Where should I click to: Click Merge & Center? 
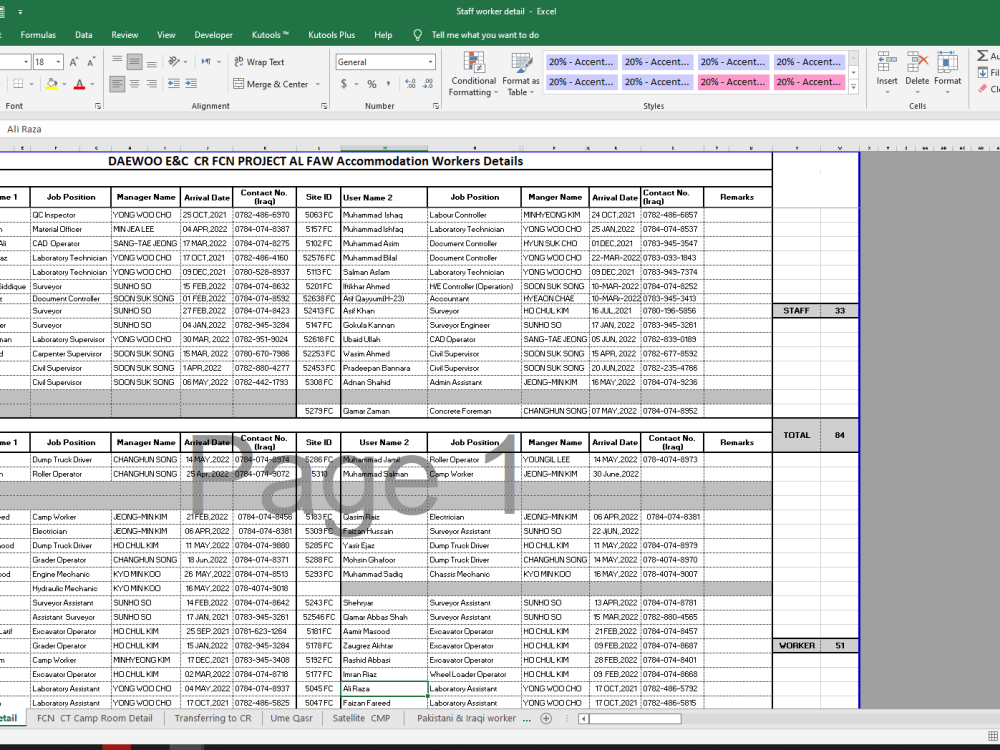click(271, 84)
